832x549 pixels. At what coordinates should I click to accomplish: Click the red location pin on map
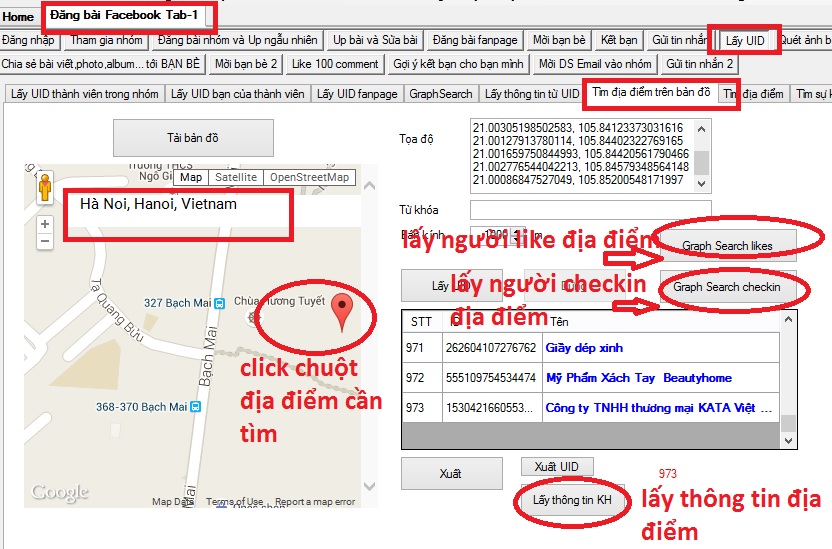pyautogui.click(x=342, y=312)
